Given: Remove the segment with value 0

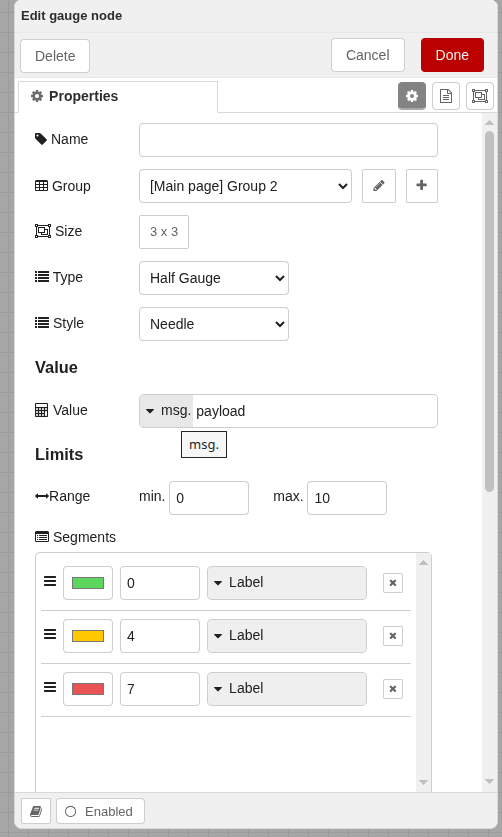Looking at the screenshot, I should click(x=393, y=583).
